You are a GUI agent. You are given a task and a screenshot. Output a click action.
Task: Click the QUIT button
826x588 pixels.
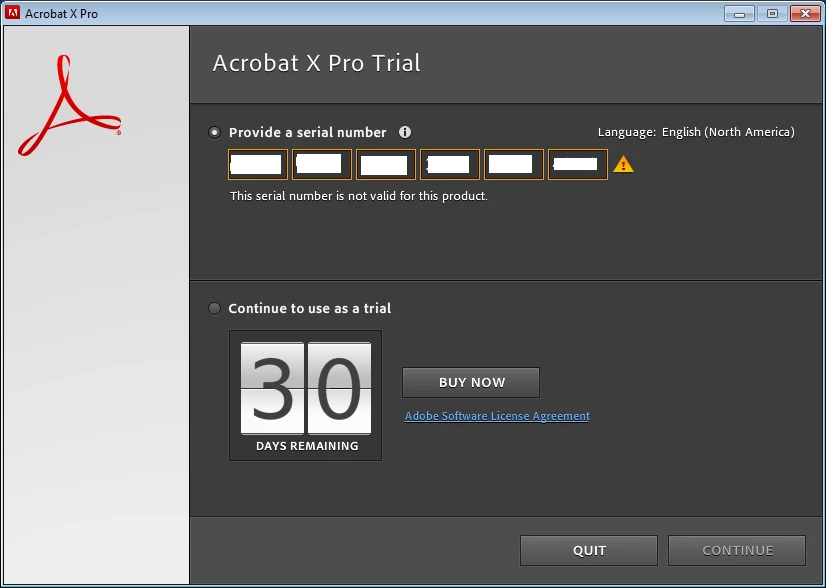point(589,551)
